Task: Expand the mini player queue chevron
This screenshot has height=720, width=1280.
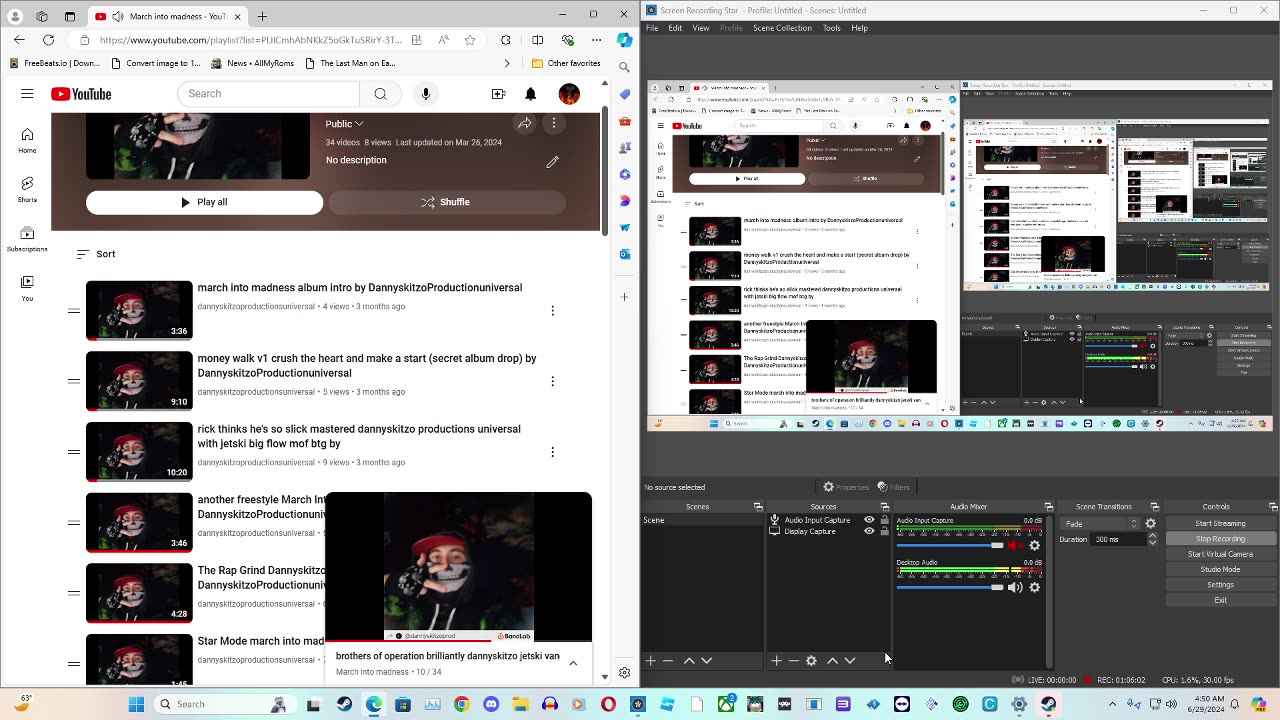Action: coord(573,663)
